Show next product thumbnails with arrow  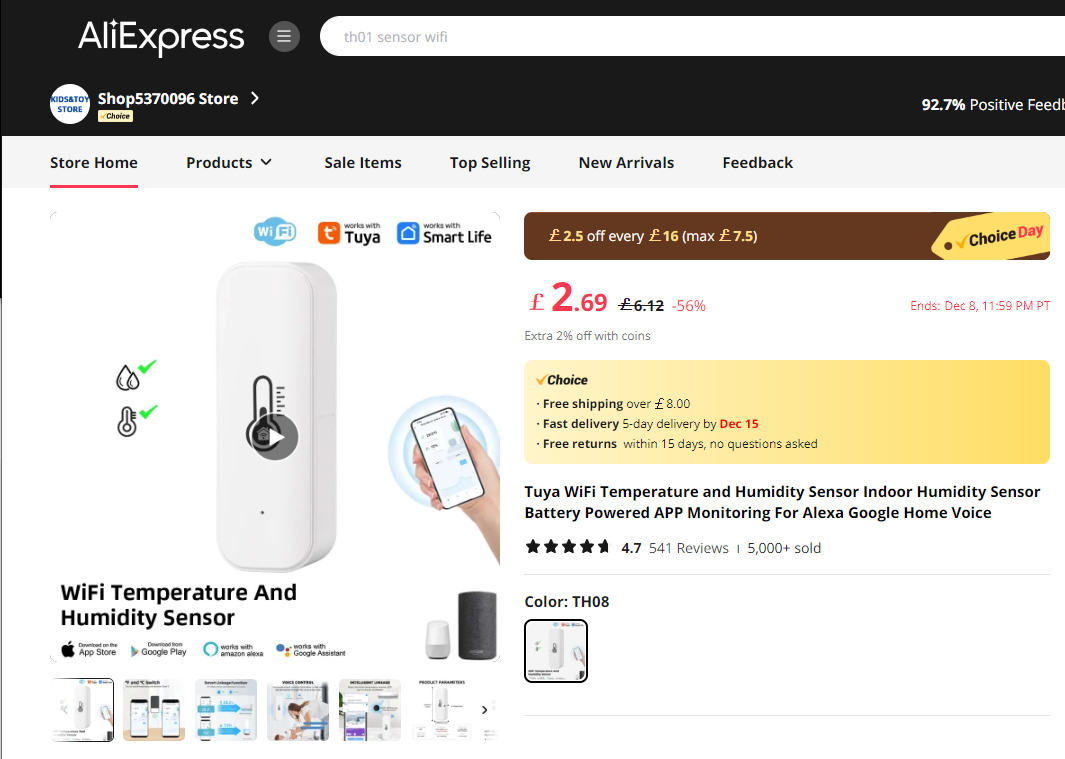pyautogui.click(x=484, y=710)
